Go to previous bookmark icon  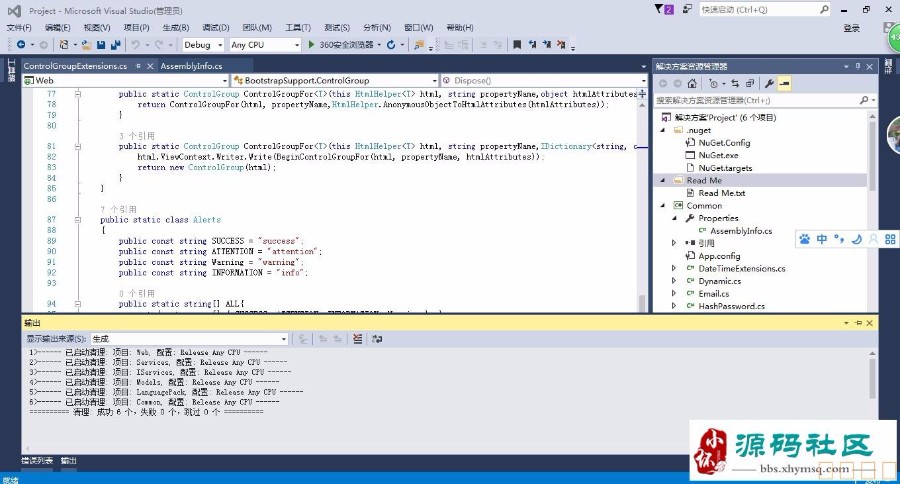(x=532, y=44)
